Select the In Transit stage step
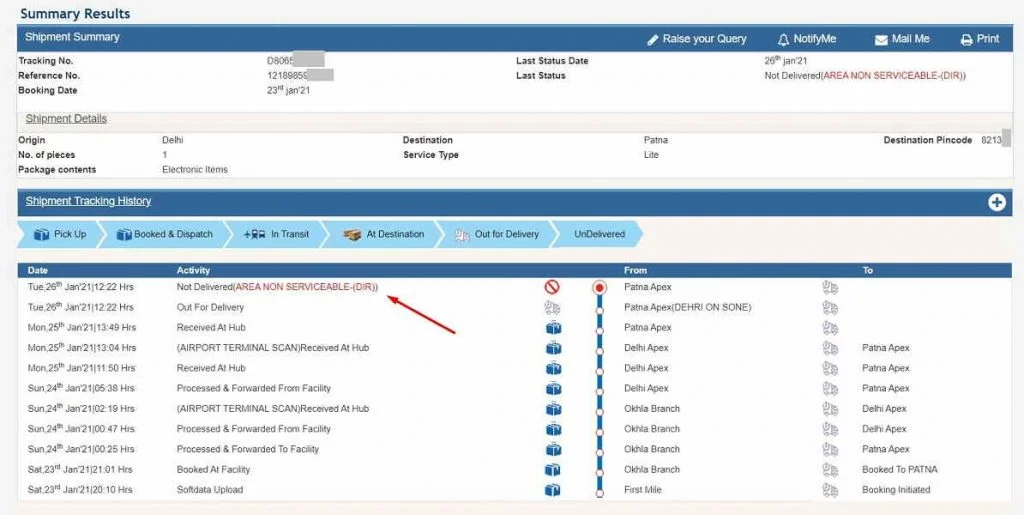The width and height of the screenshot is (1024, 515). click(276, 234)
